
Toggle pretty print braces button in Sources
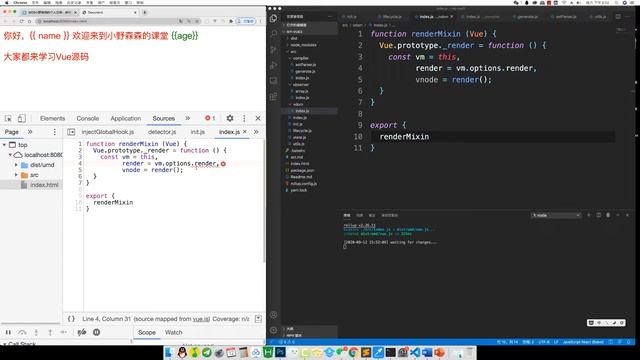pyautogui.click(x=71, y=319)
